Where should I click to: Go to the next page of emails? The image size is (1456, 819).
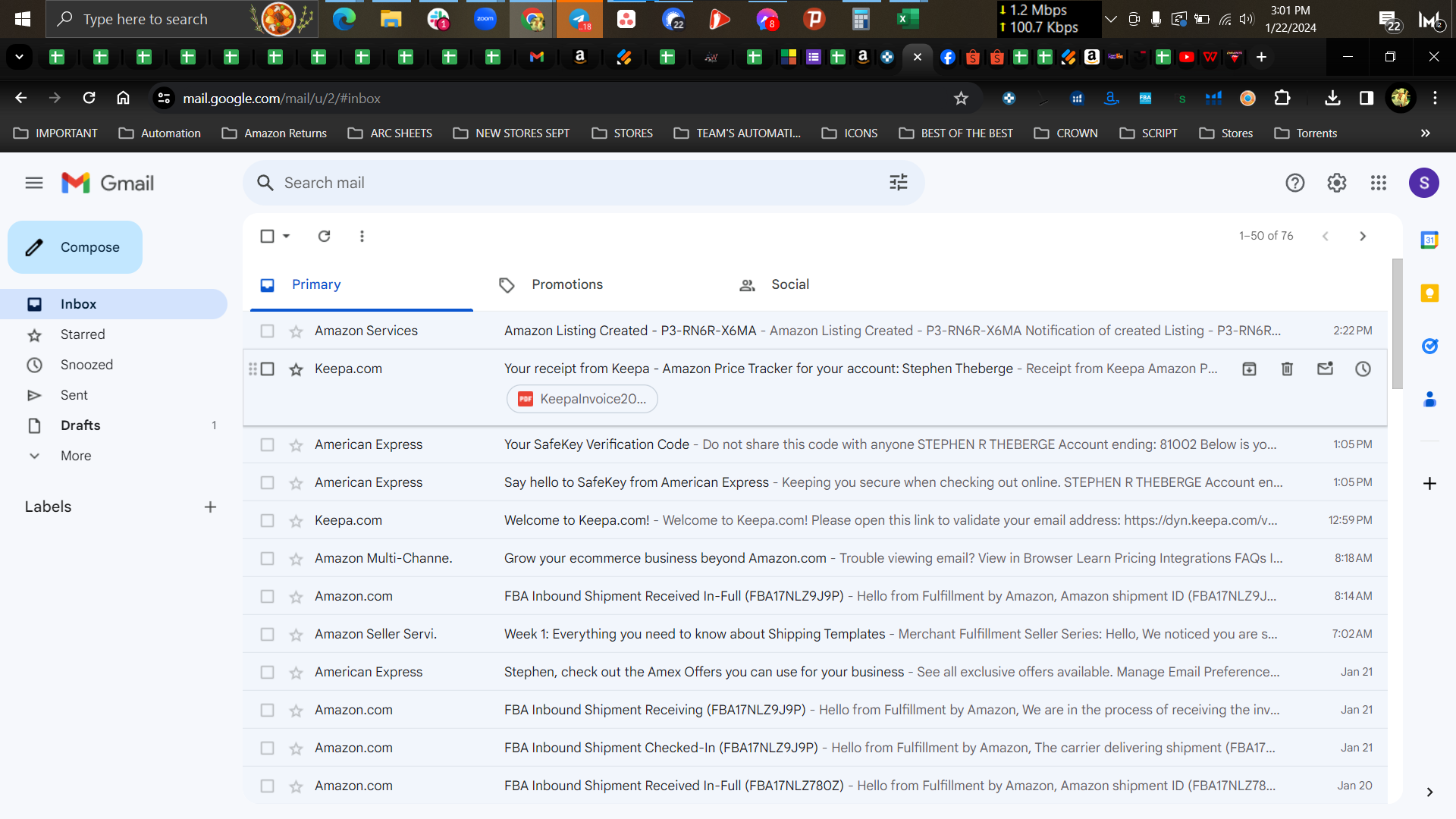click(x=1363, y=236)
